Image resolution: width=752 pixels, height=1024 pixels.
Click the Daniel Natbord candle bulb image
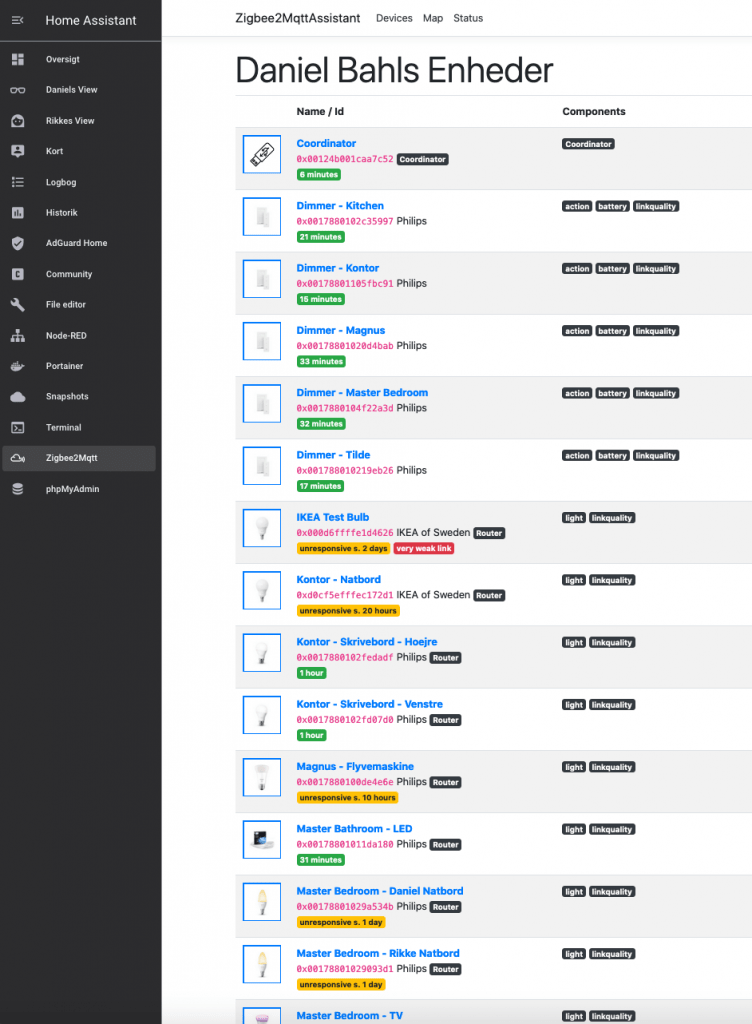point(262,902)
